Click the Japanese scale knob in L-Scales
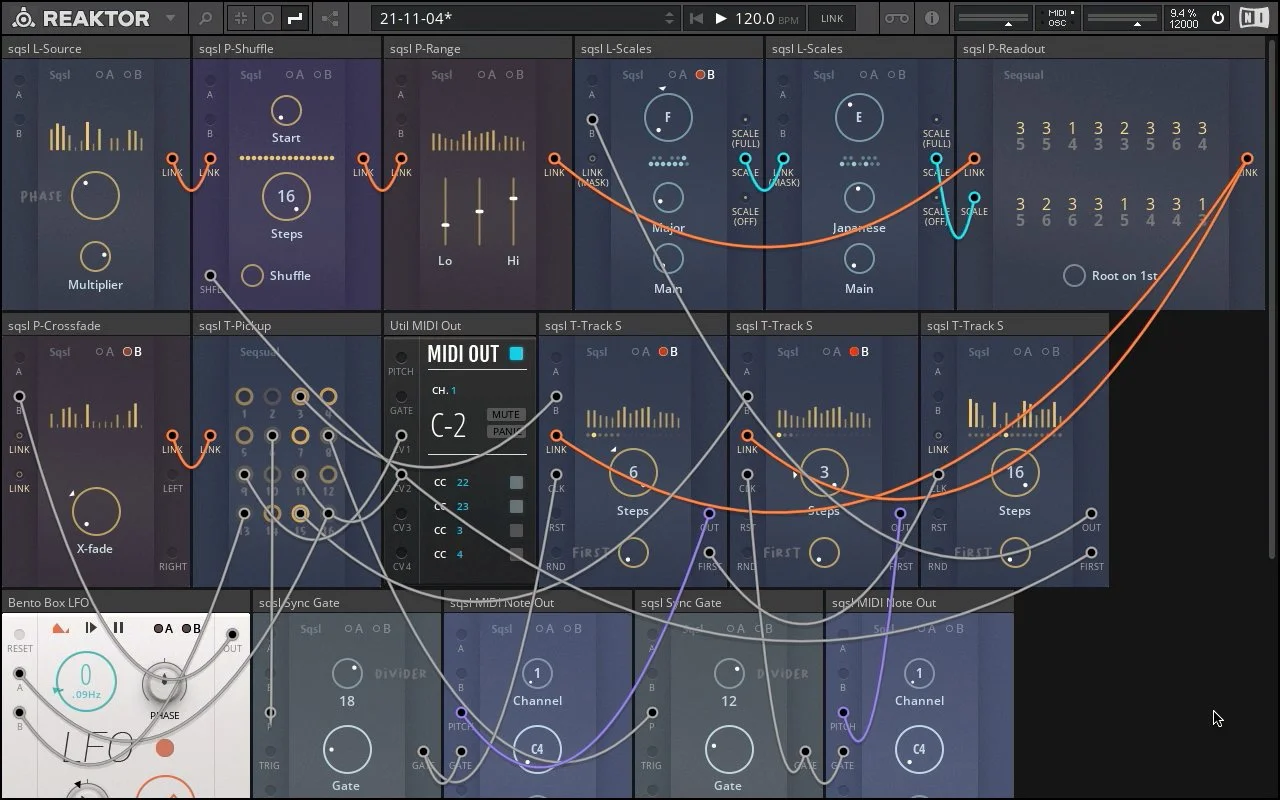This screenshot has height=800, width=1280. click(859, 198)
